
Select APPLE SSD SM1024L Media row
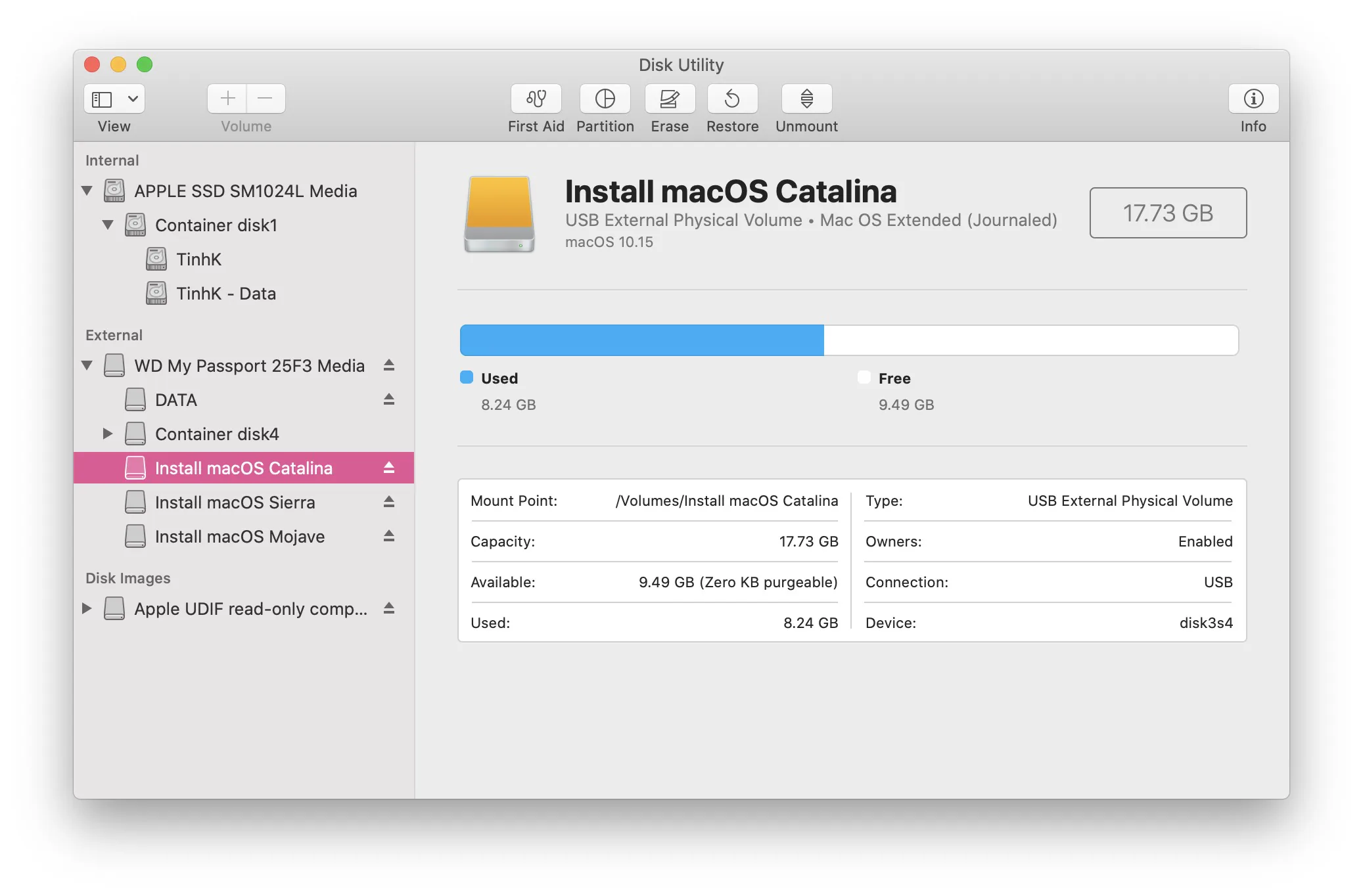[245, 190]
